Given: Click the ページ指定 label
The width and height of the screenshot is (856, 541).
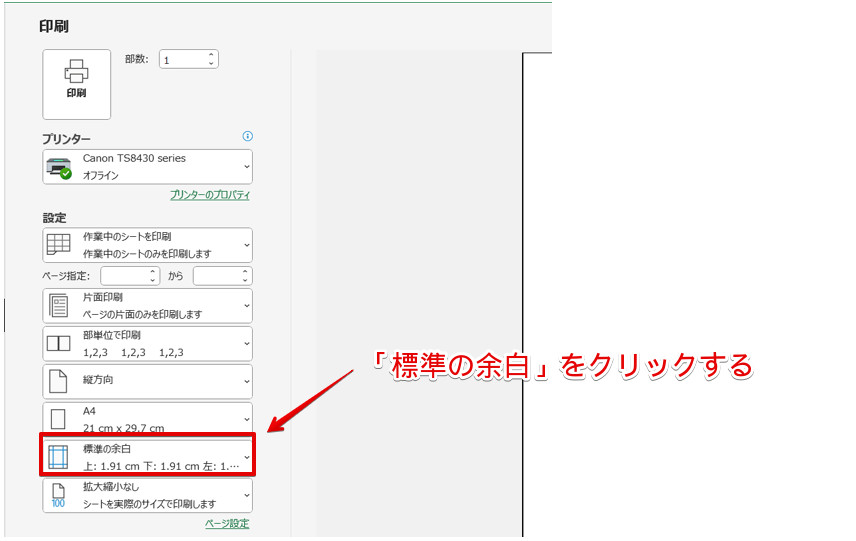Looking at the screenshot, I should pyautogui.click(x=66, y=276).
